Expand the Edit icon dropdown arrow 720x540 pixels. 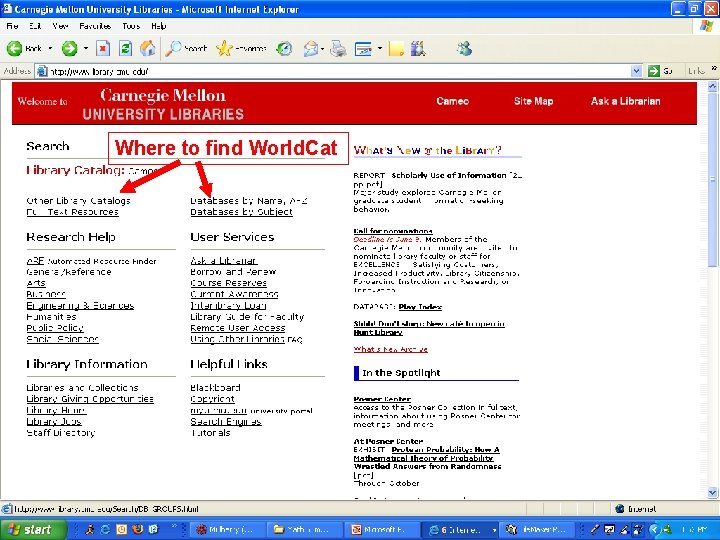(x=380, y=48)
